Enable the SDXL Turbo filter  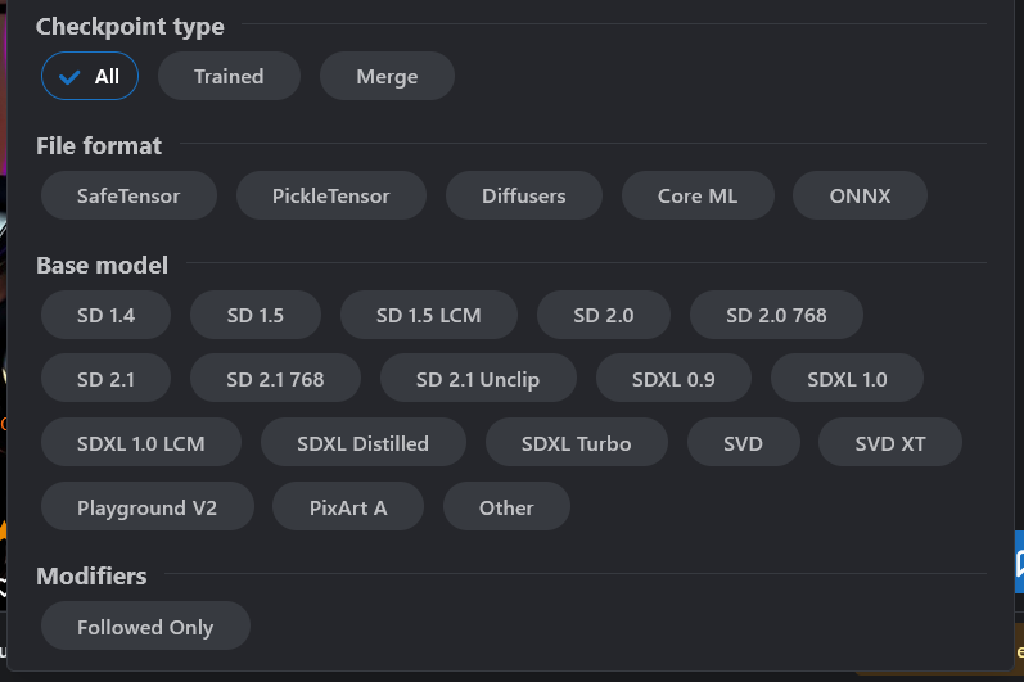[576, 442]
